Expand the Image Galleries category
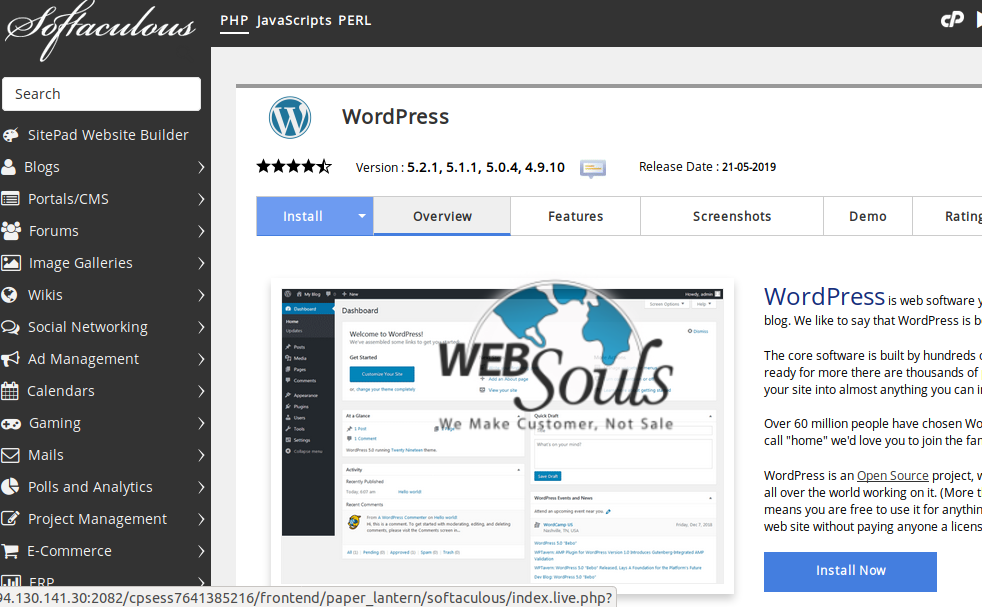 pos(201,263)
